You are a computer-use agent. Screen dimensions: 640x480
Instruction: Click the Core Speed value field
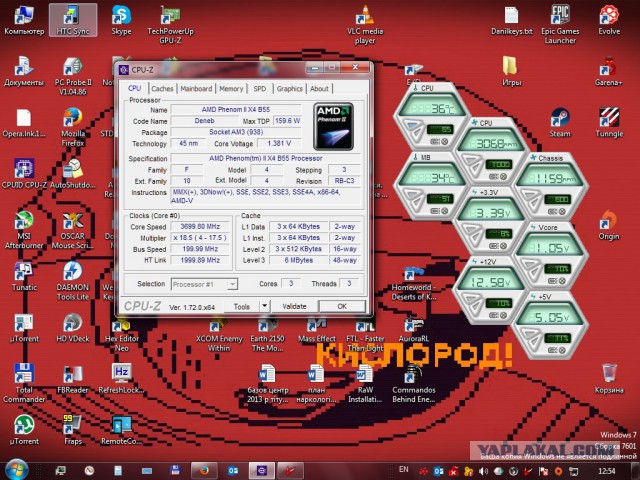click(200, 227)
